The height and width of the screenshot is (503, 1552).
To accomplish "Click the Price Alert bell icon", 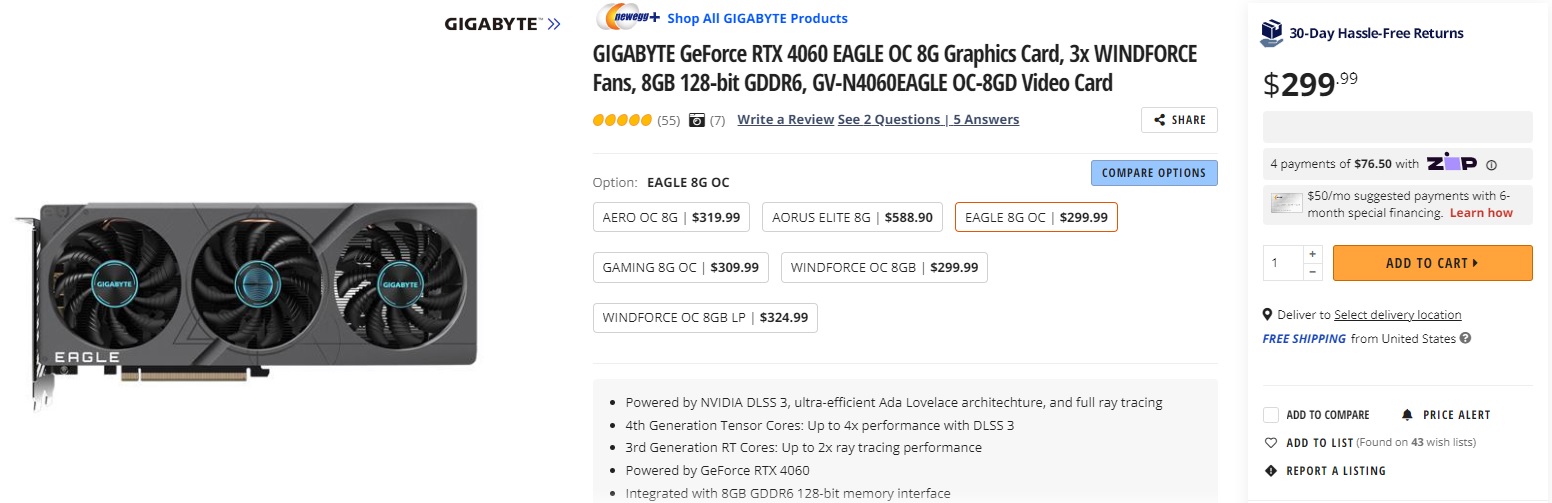I will (1408, 415).
